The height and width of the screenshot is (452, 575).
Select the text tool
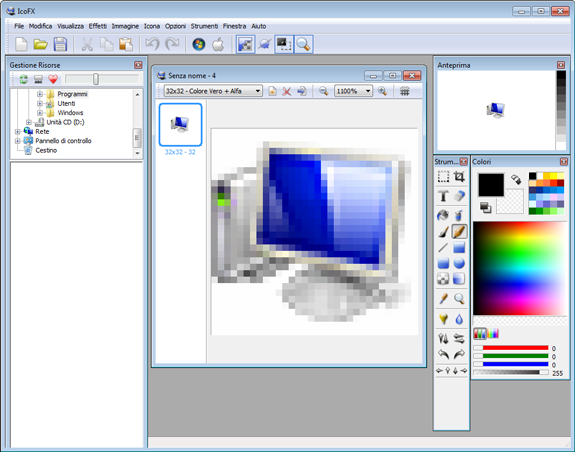pyautogui.click(x=443, y=196)
